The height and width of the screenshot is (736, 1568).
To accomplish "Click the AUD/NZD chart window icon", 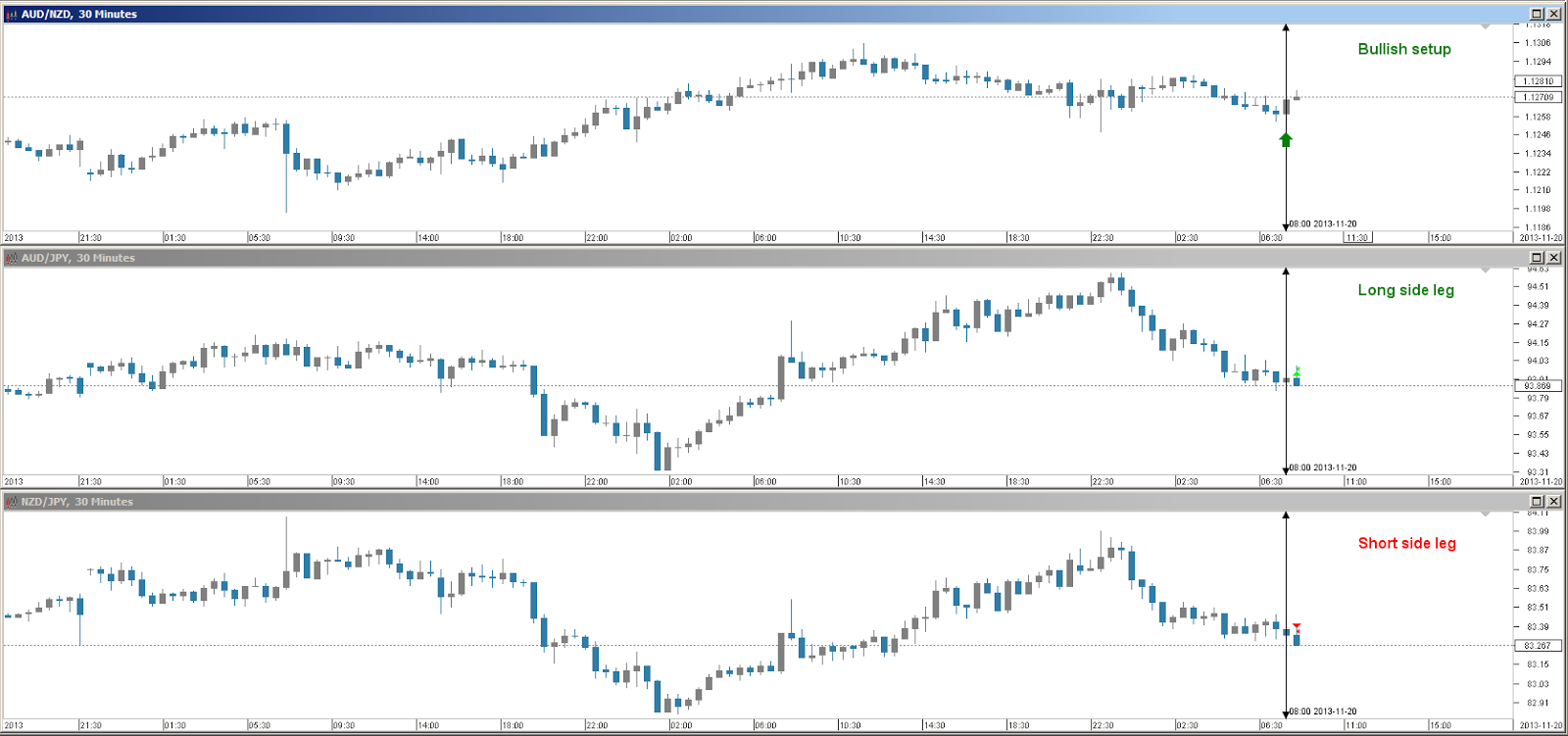I will [12, 15].
